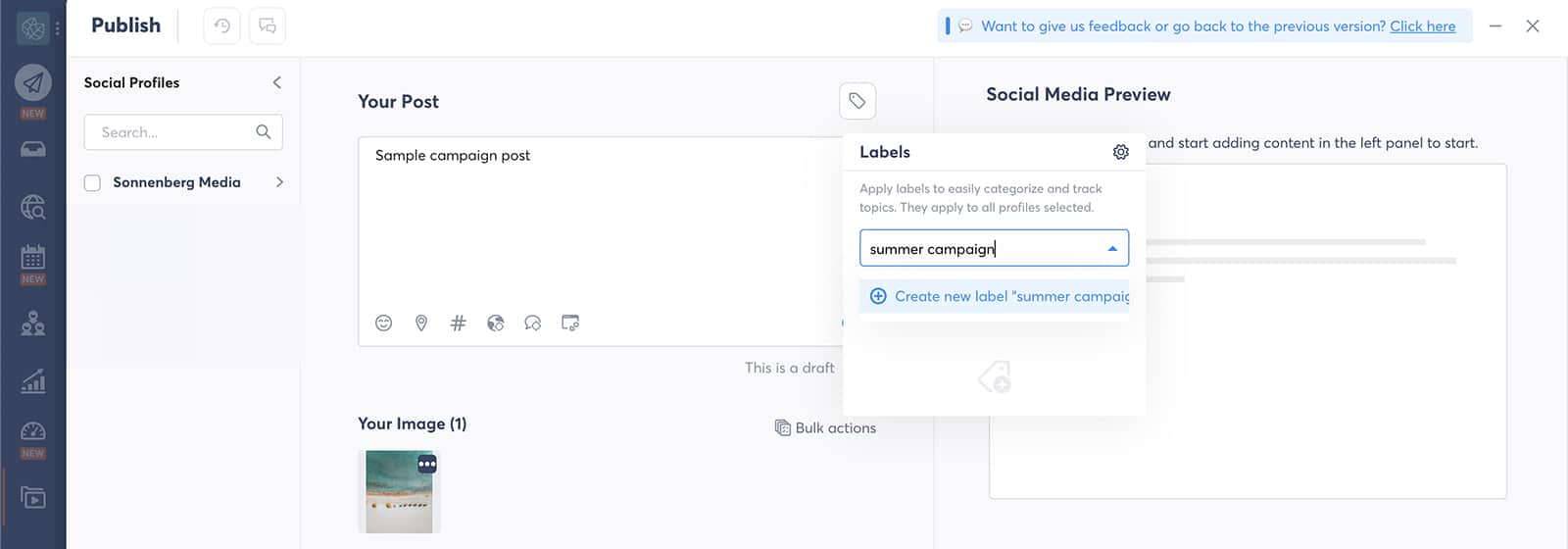Add a location pin to post
Image resolution: width=1568 pixels, height=549 pixels.
pos(421,324)
